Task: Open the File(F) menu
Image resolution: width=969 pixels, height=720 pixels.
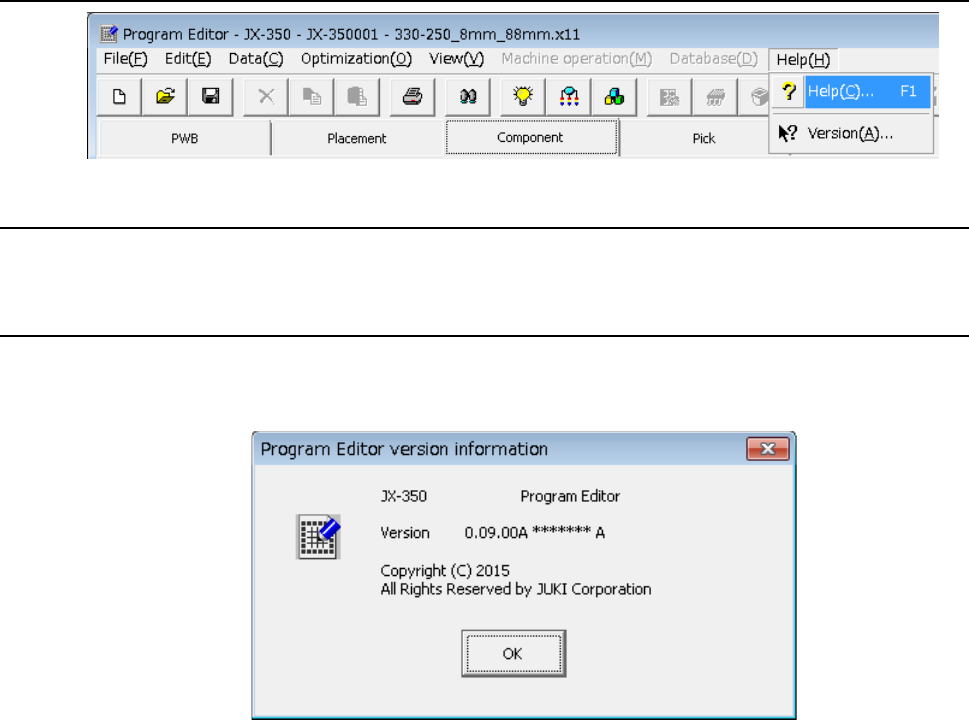Action: (125, 59)
